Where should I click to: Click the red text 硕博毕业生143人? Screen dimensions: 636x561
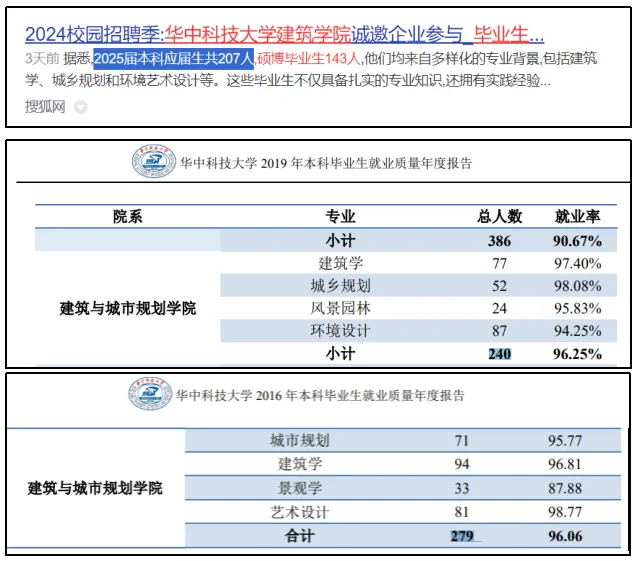click(x=309, y=58)
